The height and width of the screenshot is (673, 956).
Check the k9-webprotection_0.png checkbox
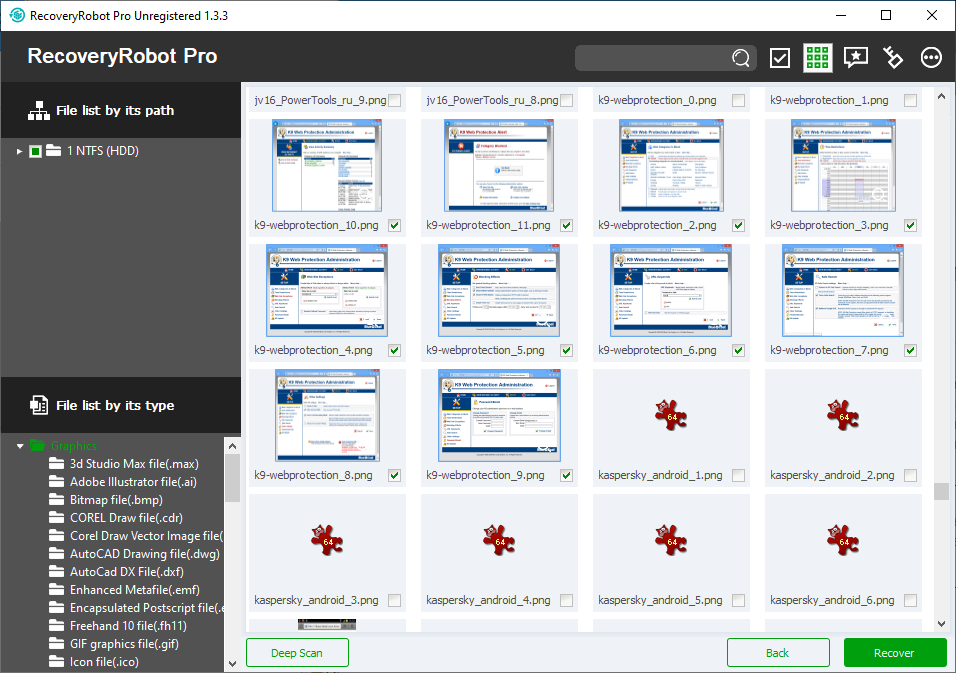pyautogui.click(x=738, y=100)
